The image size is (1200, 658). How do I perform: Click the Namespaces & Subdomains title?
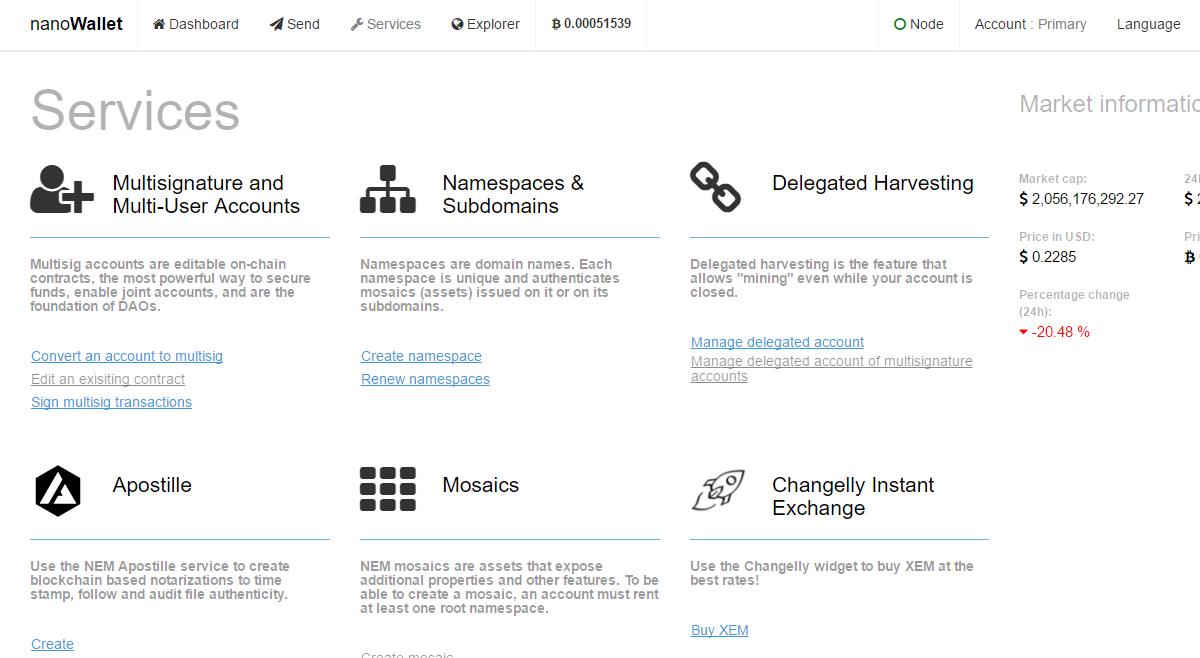tap(513, 194)
